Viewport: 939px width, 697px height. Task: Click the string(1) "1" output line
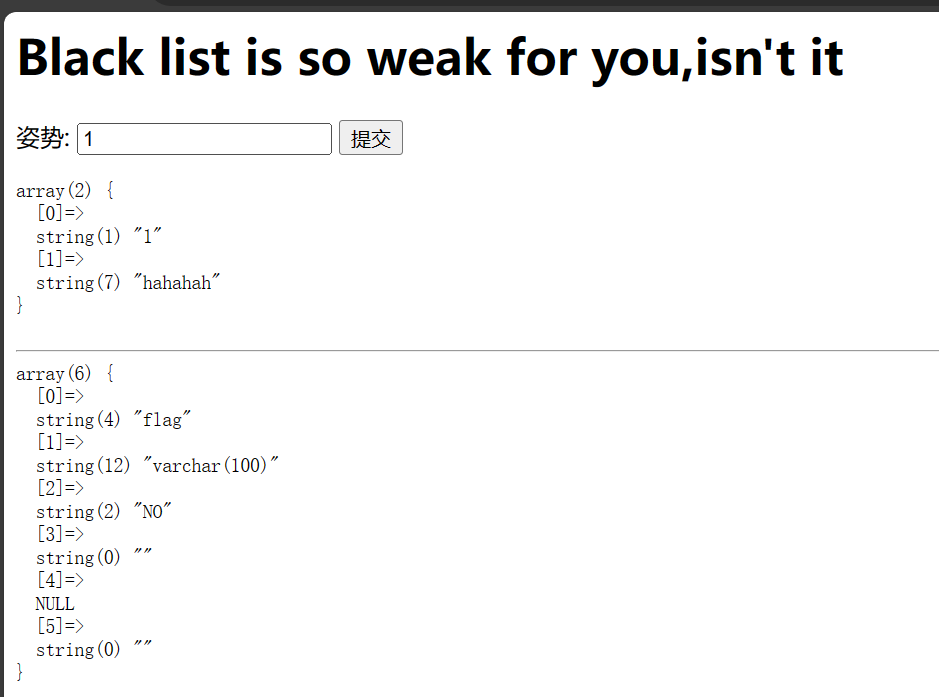click(x=99, y=237)
